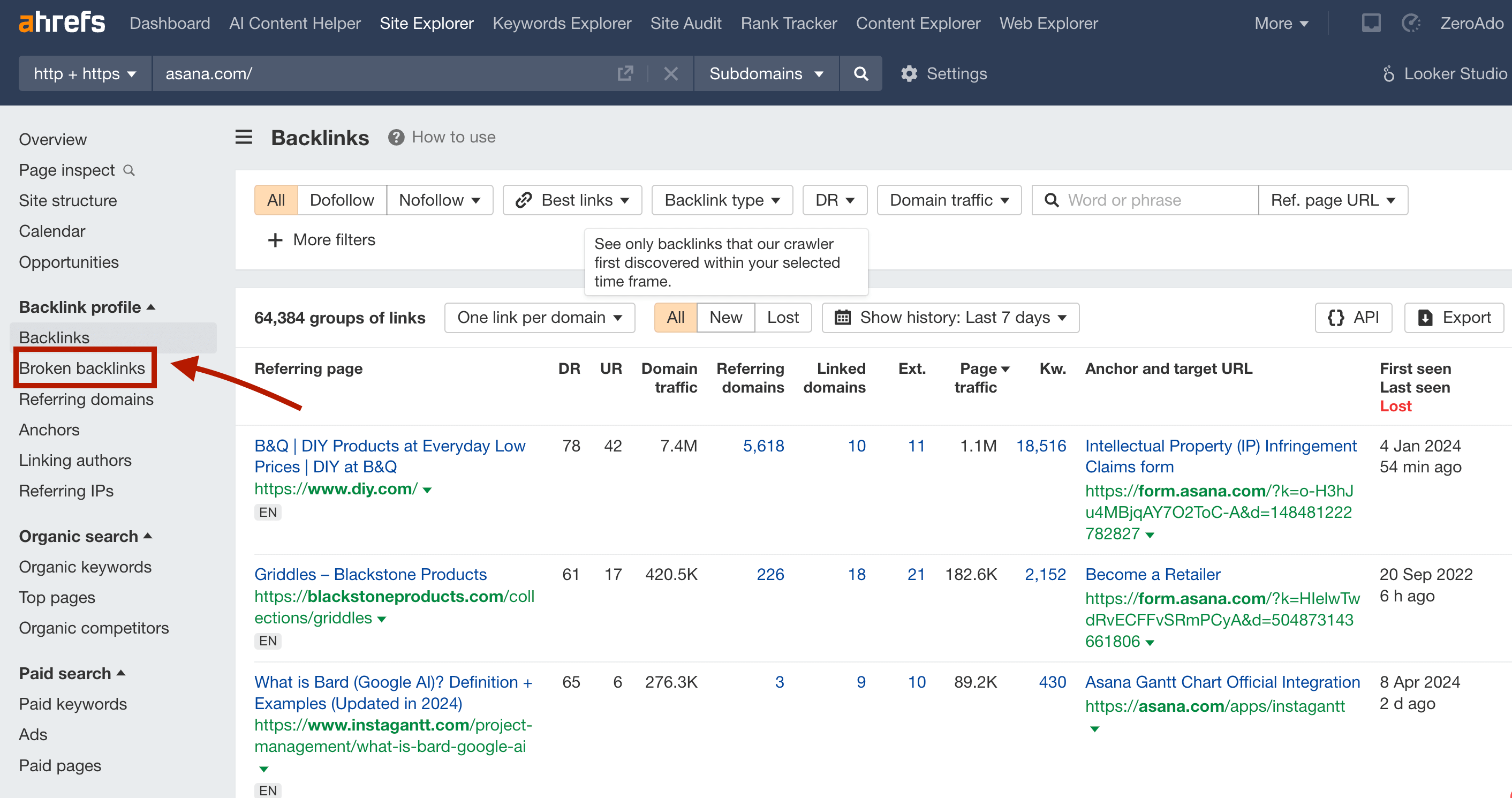Click the 5,618 referring domains link
Viewport: 1512px width, 798px height.
pos(763,446)
